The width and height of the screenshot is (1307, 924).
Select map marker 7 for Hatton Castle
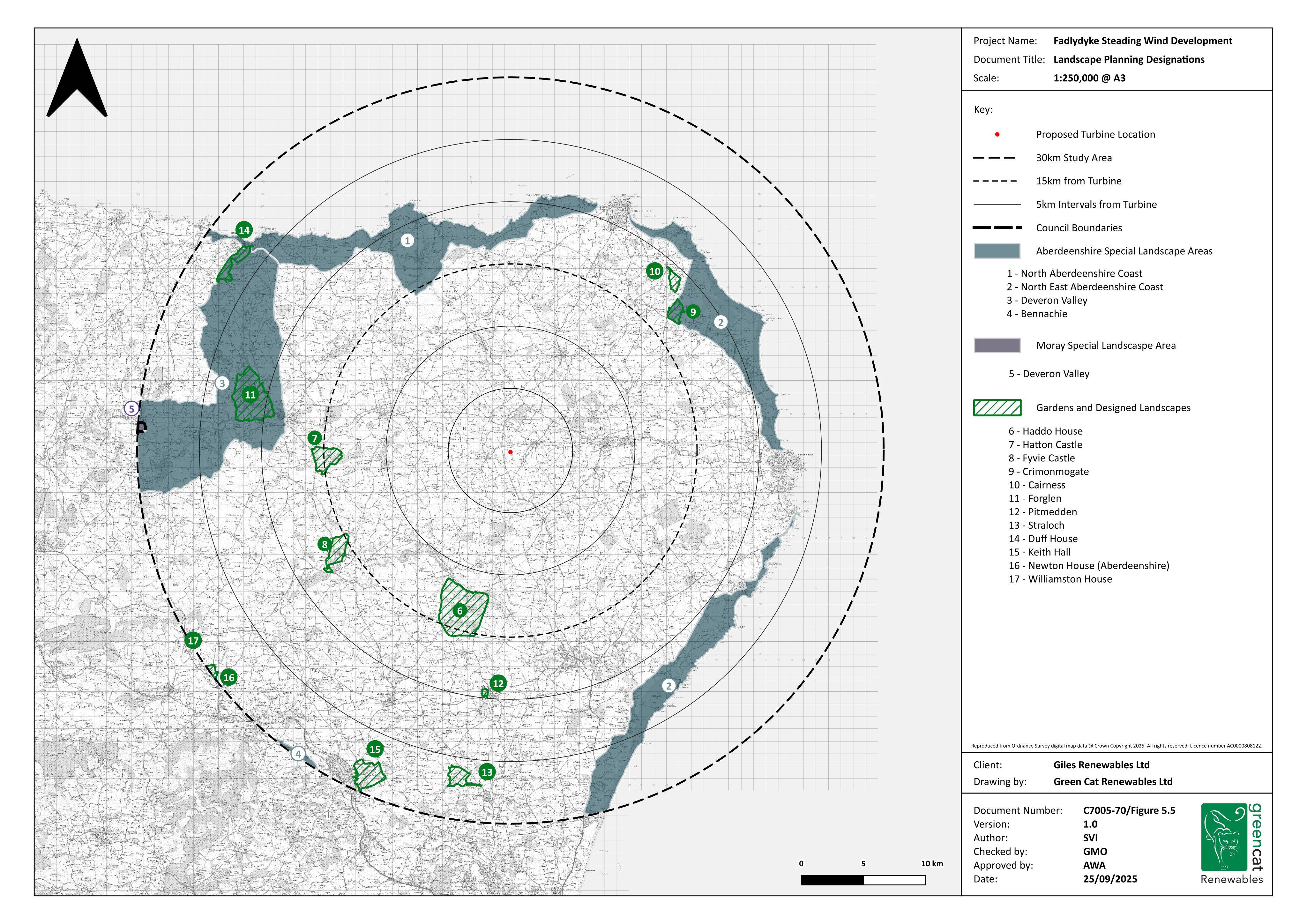(314, 438)
